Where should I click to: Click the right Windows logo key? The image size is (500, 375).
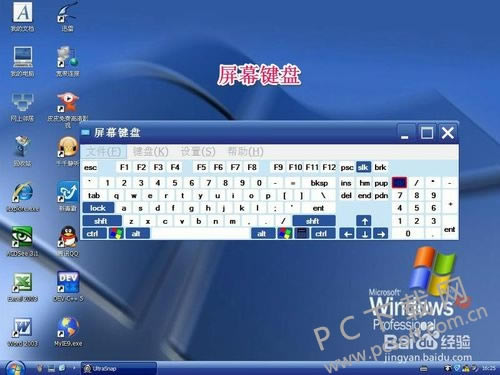tap(285, 234)
